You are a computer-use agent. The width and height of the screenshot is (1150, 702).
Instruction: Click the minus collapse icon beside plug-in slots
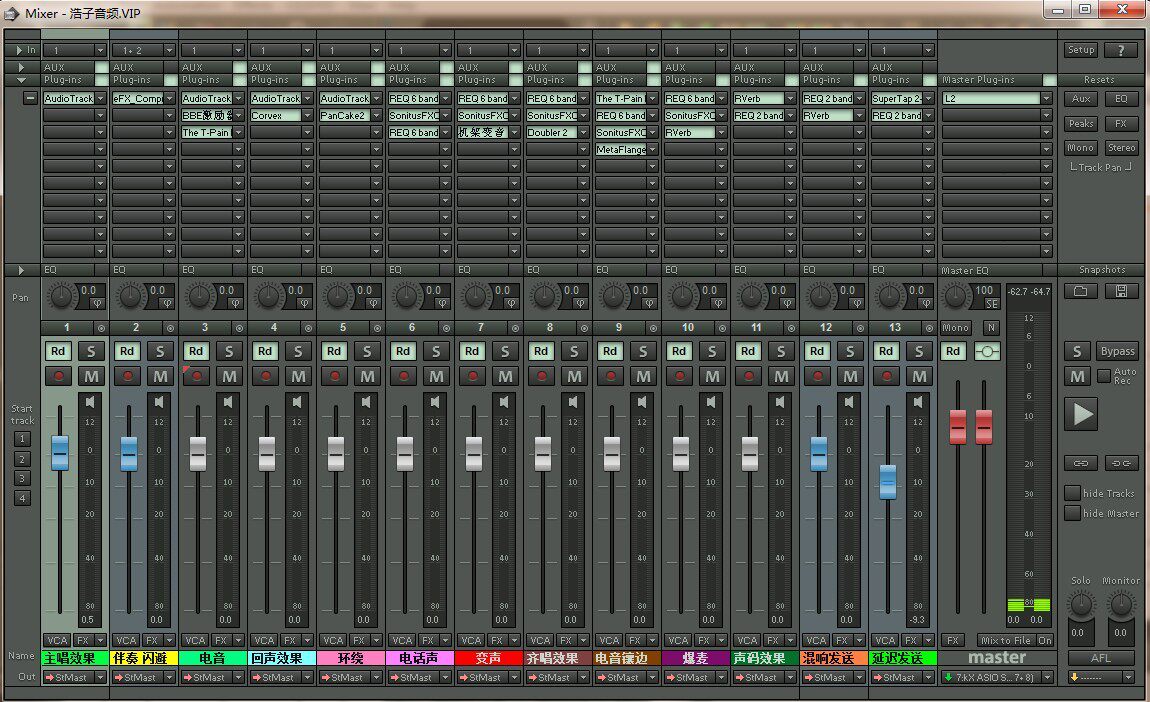point(30,98)
